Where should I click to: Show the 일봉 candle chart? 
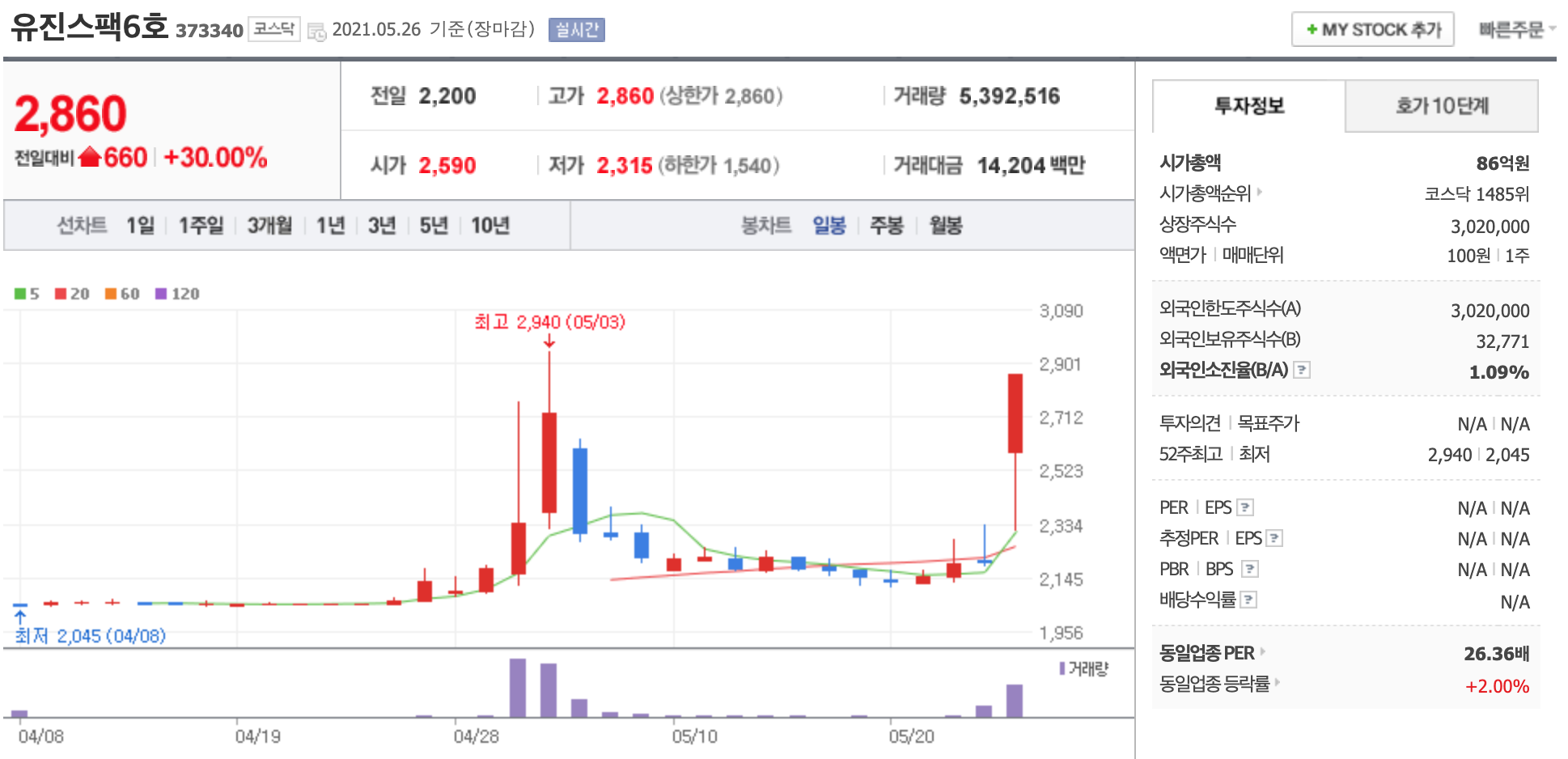(x=829, y=225)
